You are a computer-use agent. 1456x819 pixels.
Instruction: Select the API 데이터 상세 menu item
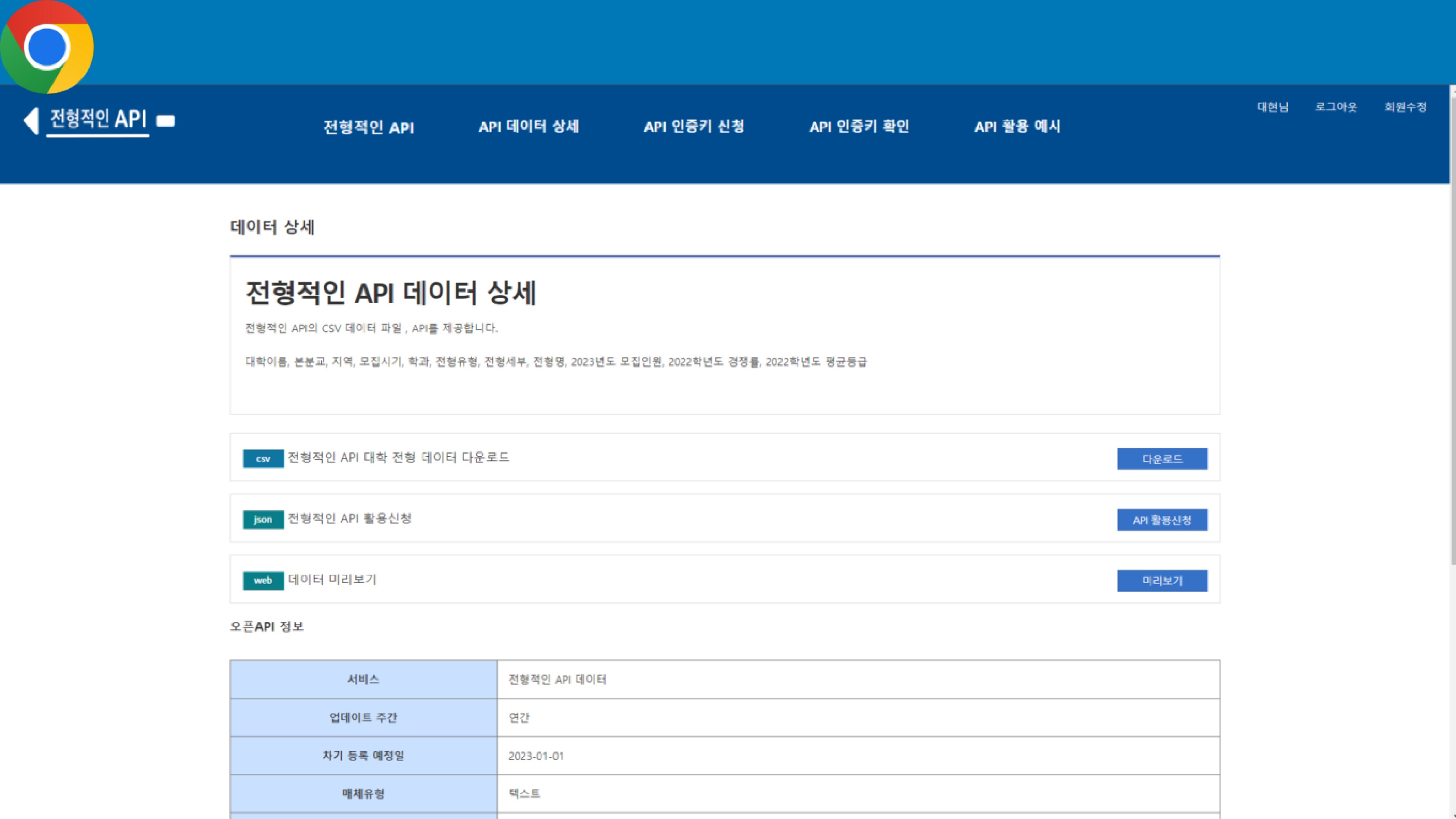pos(529,127)
